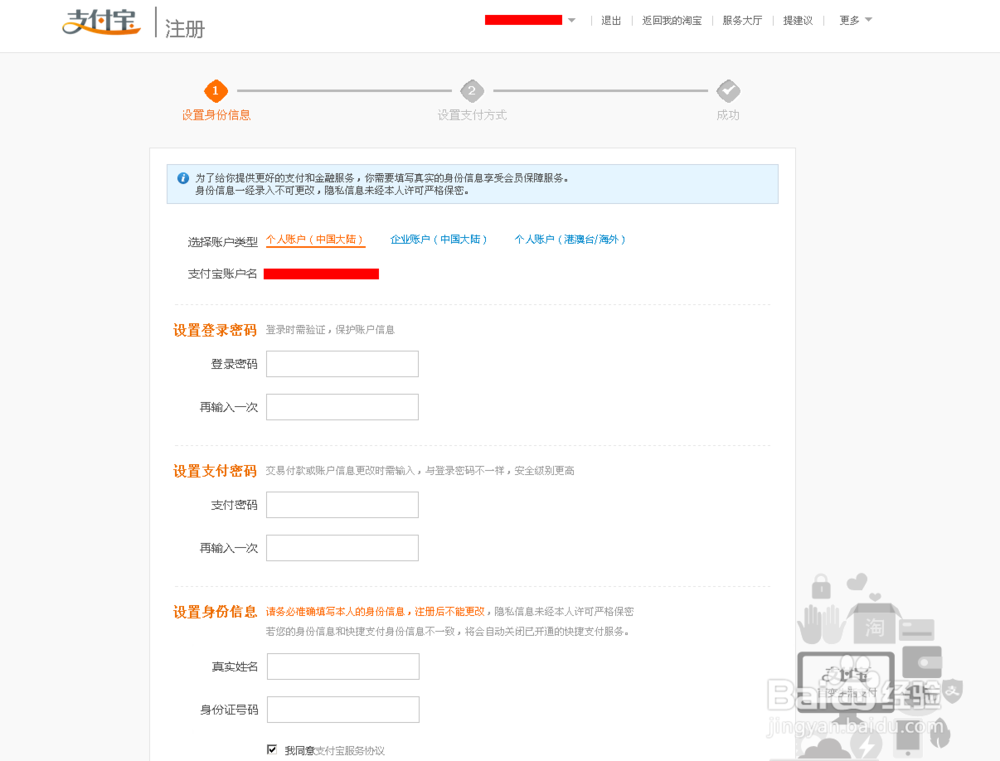This screenshot has width=1000, height=761.
Task: Click the shield watermark icon
Action: 953,692
